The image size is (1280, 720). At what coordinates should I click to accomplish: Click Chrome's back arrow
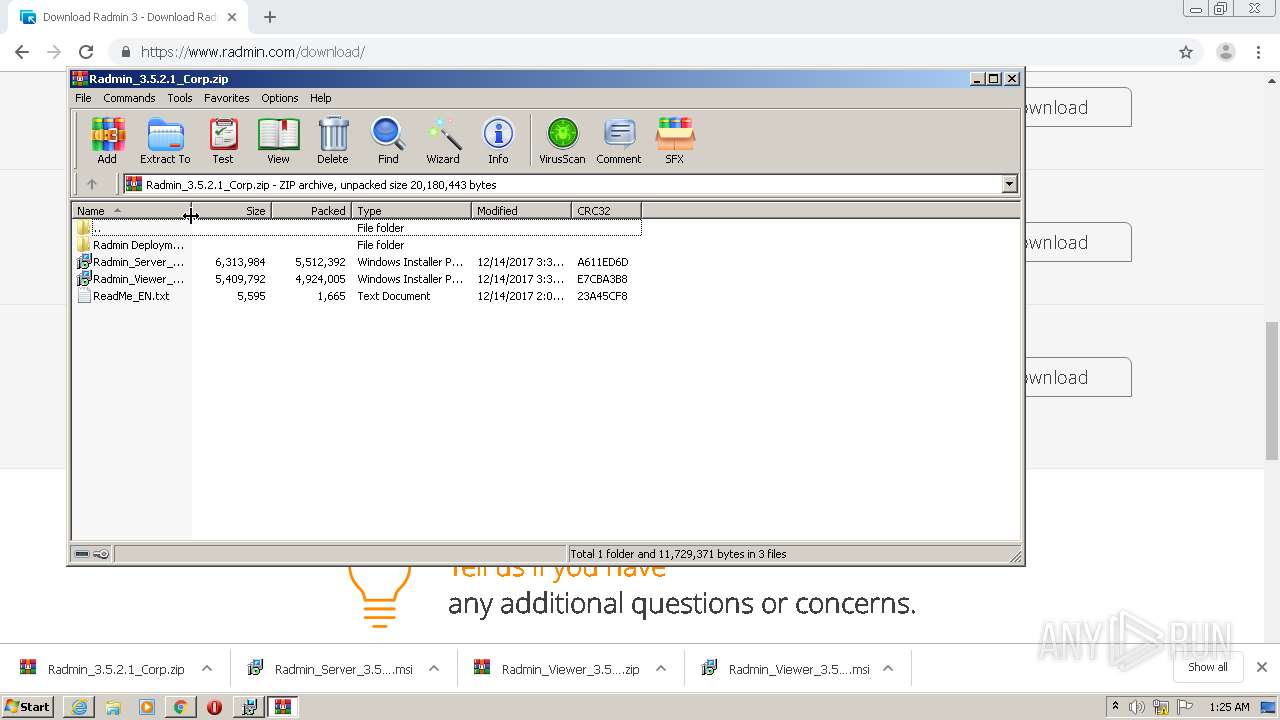pyautogui.click(x=22, y=52)
